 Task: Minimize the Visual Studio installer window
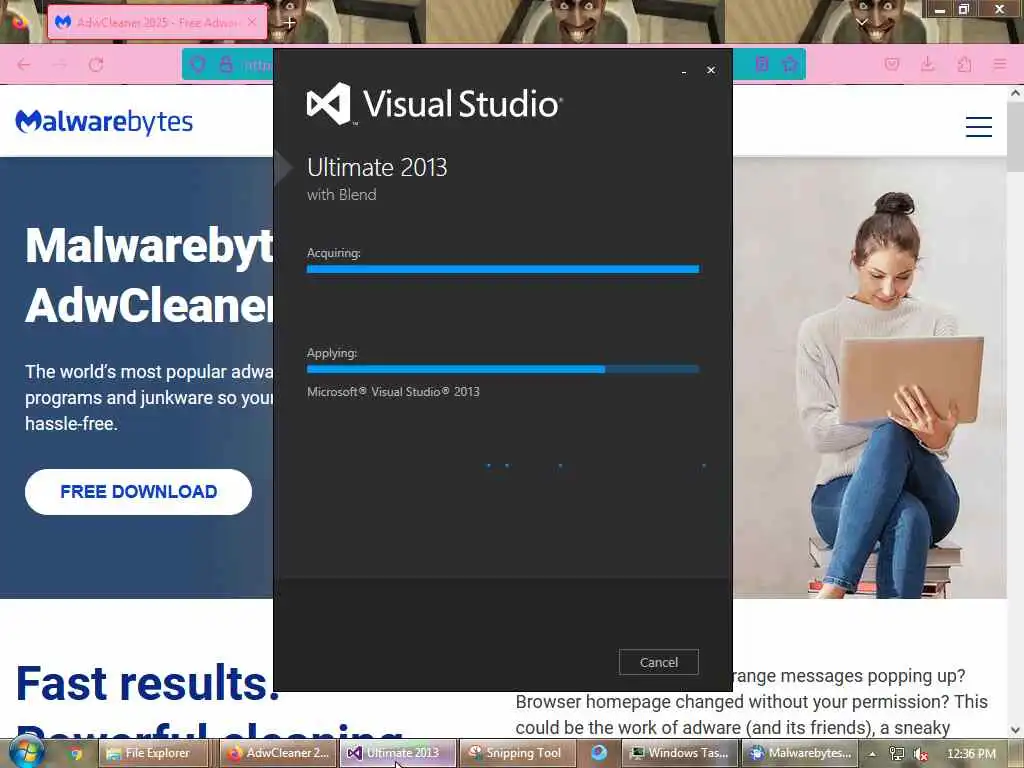point(684,71)
